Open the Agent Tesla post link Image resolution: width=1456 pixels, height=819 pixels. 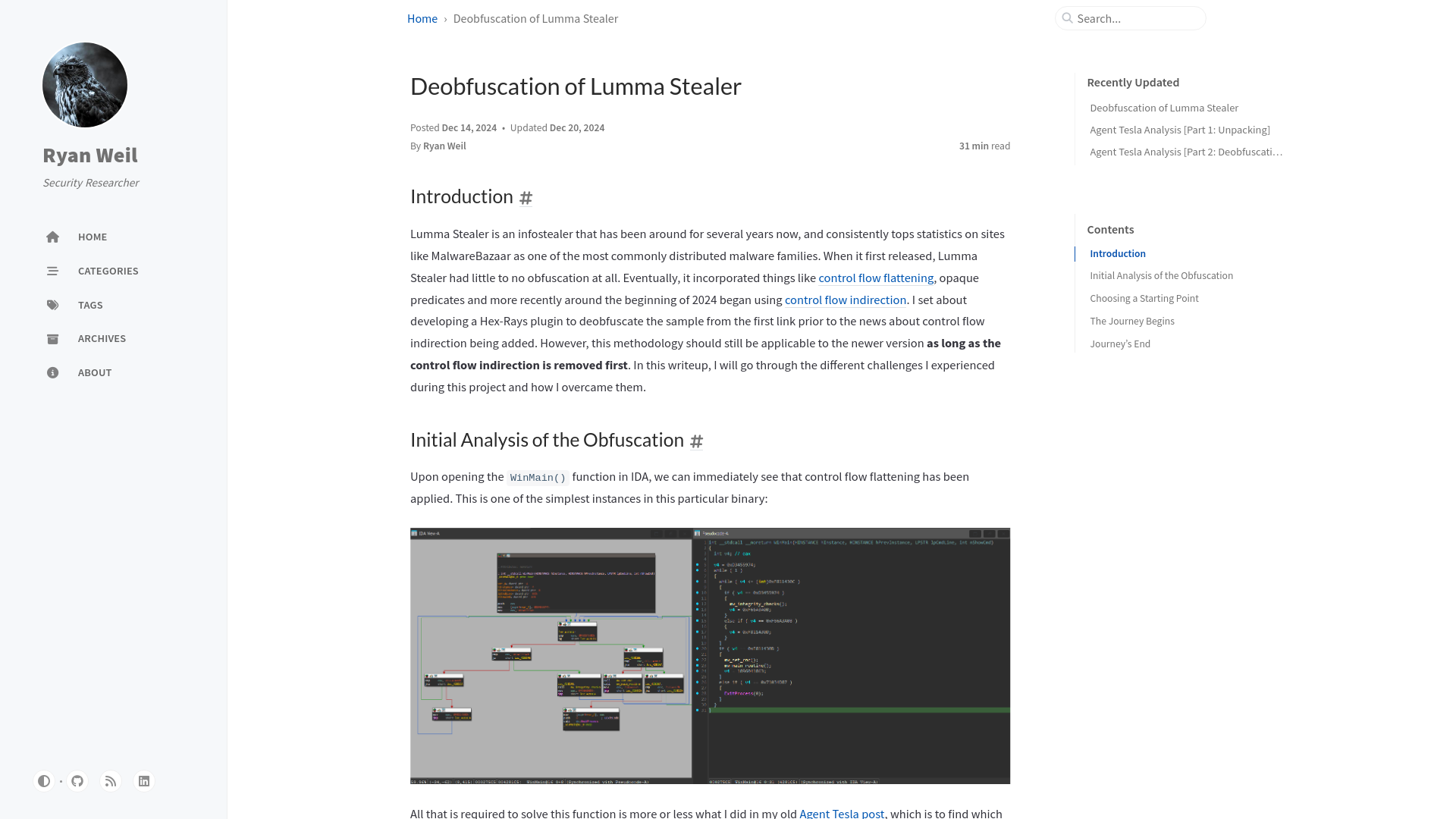pos(842,813)
